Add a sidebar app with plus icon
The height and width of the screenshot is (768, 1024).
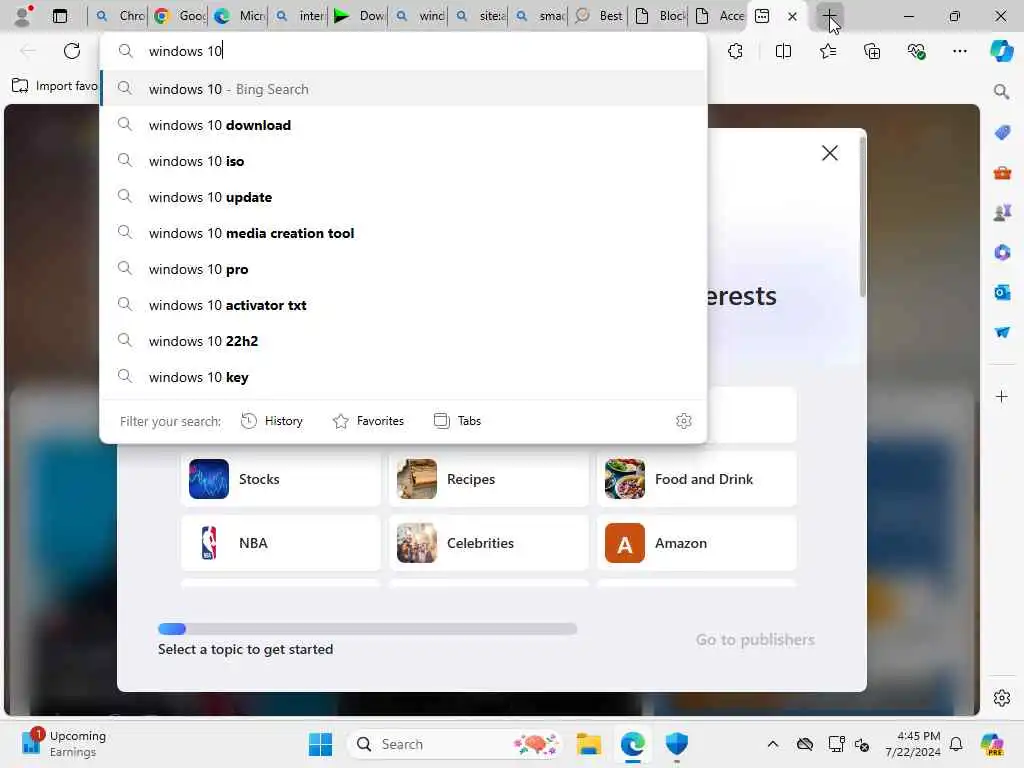pos(1002,396)
